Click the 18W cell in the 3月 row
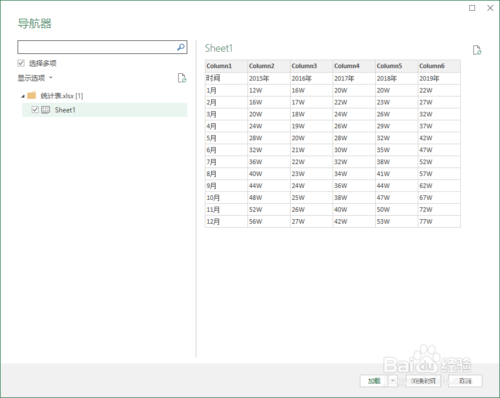 pos(311,114)
